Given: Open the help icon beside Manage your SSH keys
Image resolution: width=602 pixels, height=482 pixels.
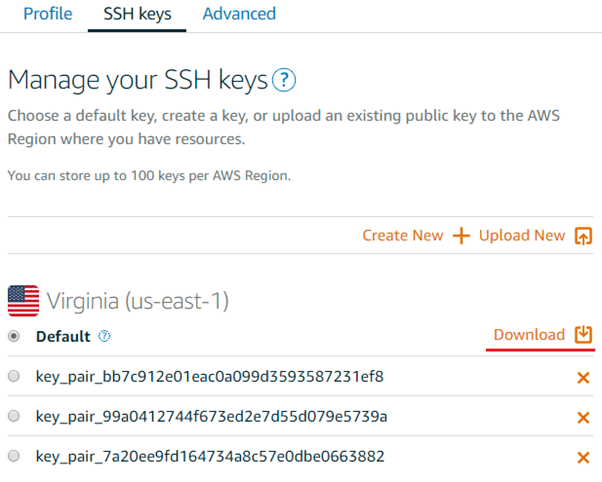Looking at the screenshot, I should pos(285,80).
